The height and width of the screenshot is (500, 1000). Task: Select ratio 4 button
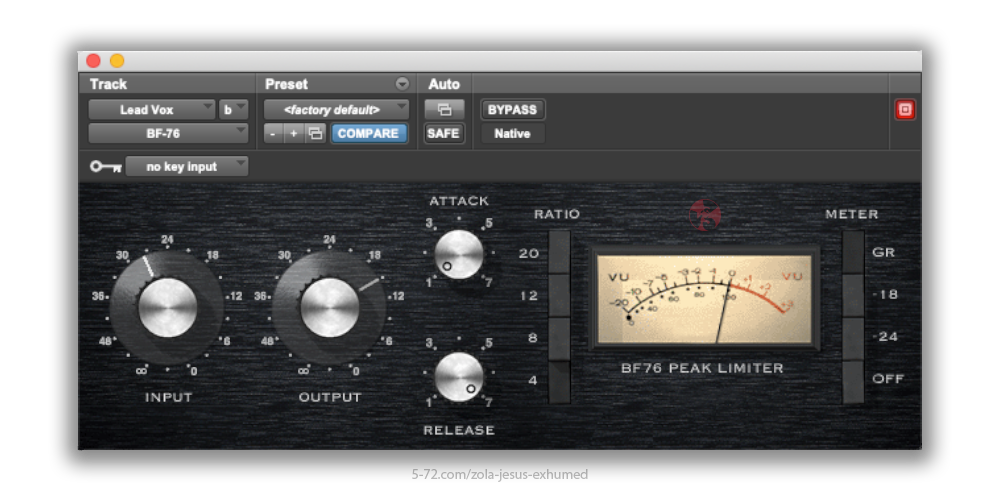(x=559, y=382)
